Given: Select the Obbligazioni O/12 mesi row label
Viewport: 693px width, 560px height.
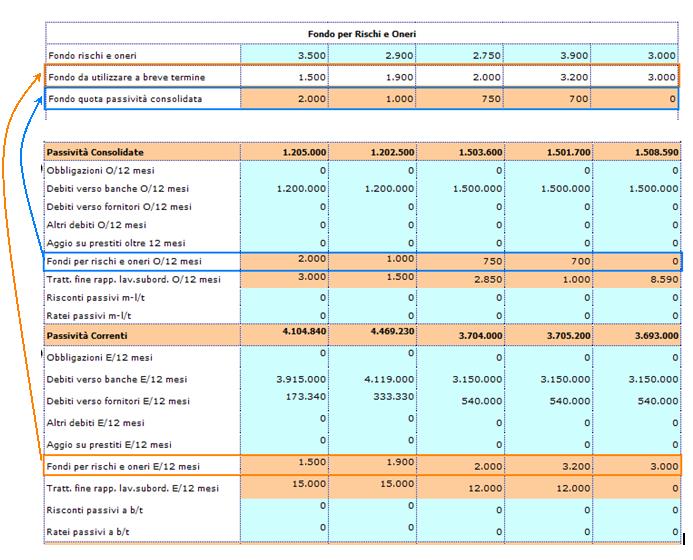Looking at the screenshot, I should coord(101,171).
